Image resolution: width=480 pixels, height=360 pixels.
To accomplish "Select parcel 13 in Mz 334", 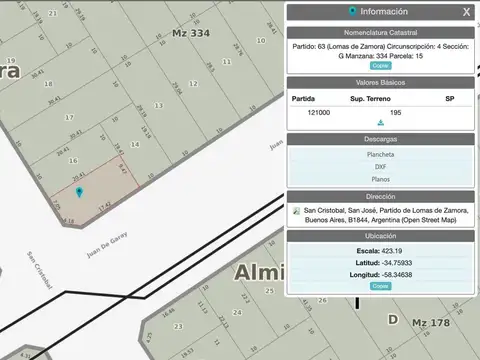I will pos(159,106).
